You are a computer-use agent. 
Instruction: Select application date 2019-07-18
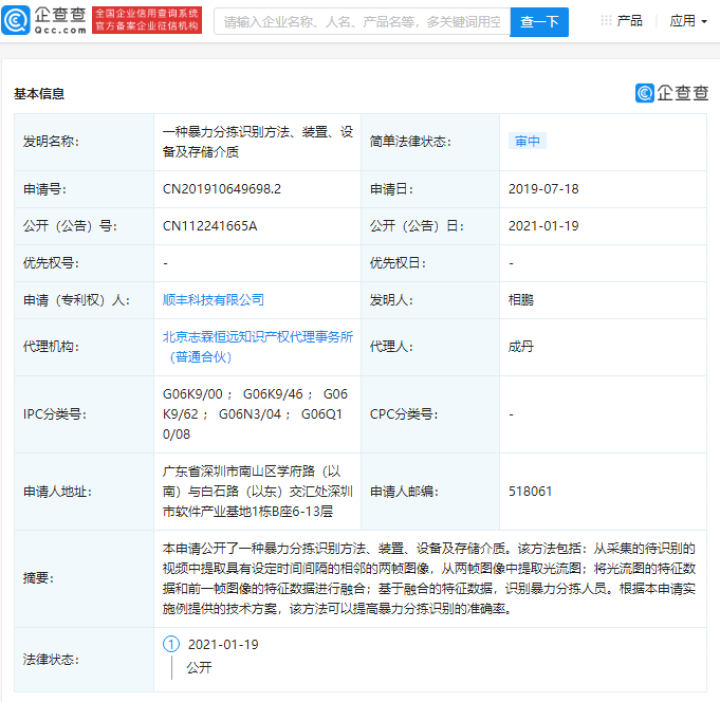click(543, 189)
